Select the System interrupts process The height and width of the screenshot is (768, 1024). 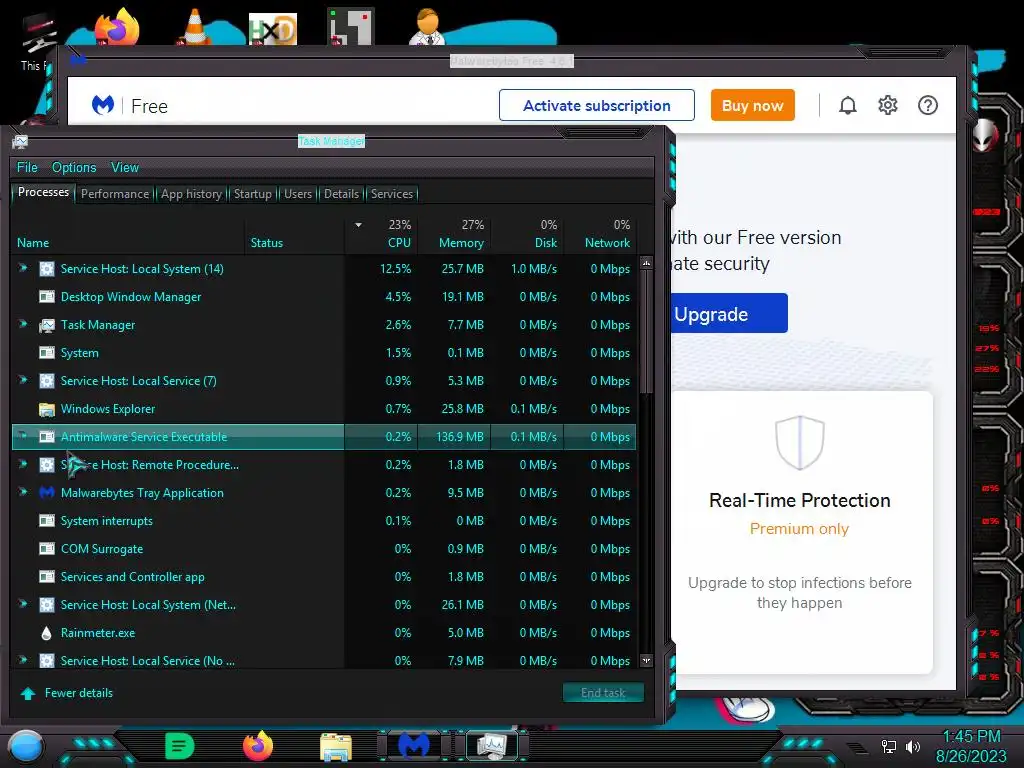coord(324,521)
